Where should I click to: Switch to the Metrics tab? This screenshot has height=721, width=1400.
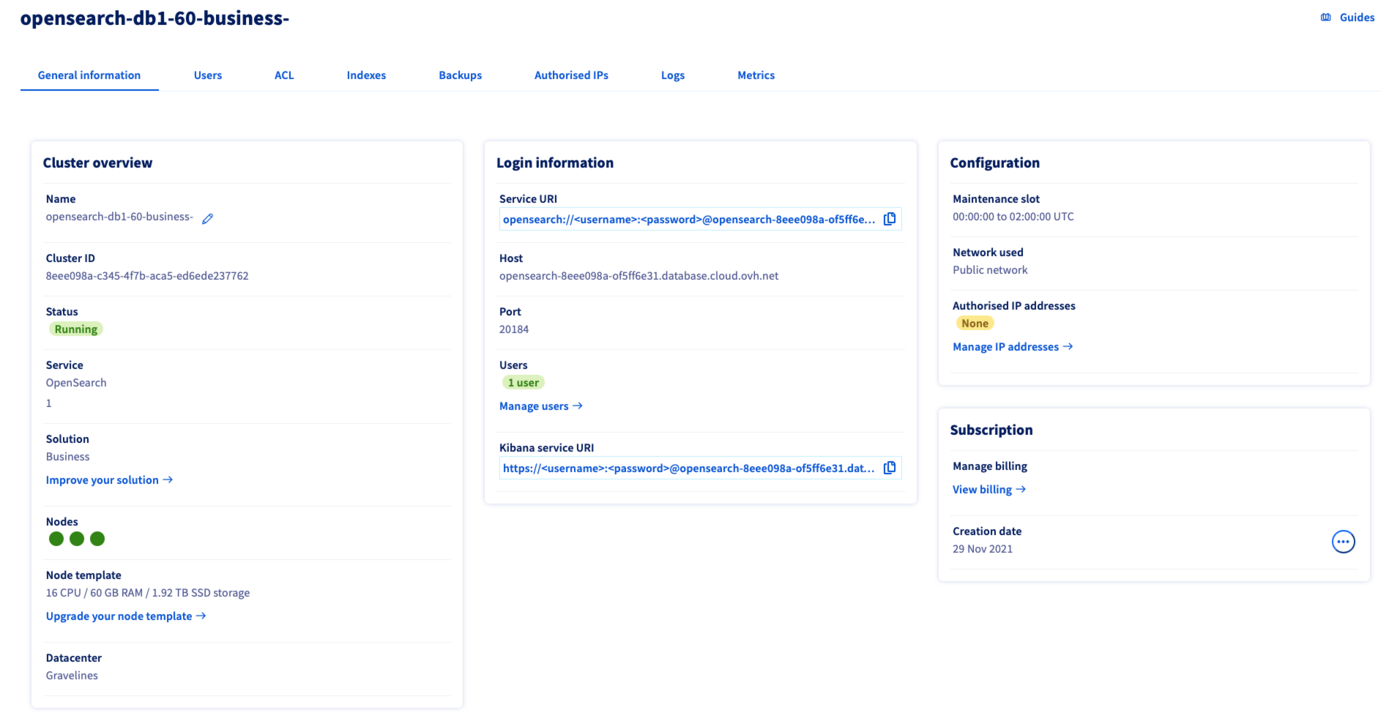pyautogui.click(x=755, y=74)
